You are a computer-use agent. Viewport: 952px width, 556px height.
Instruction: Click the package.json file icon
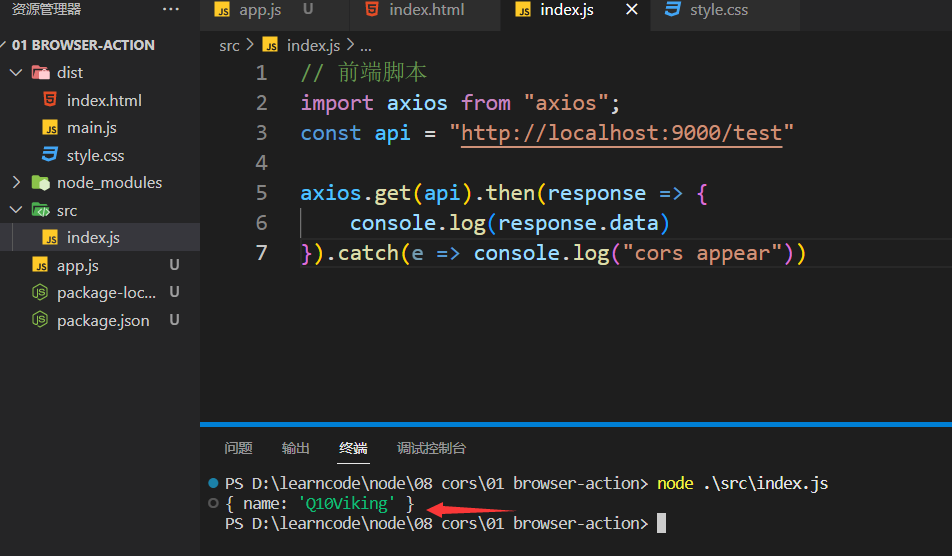(x=40, y=321)
